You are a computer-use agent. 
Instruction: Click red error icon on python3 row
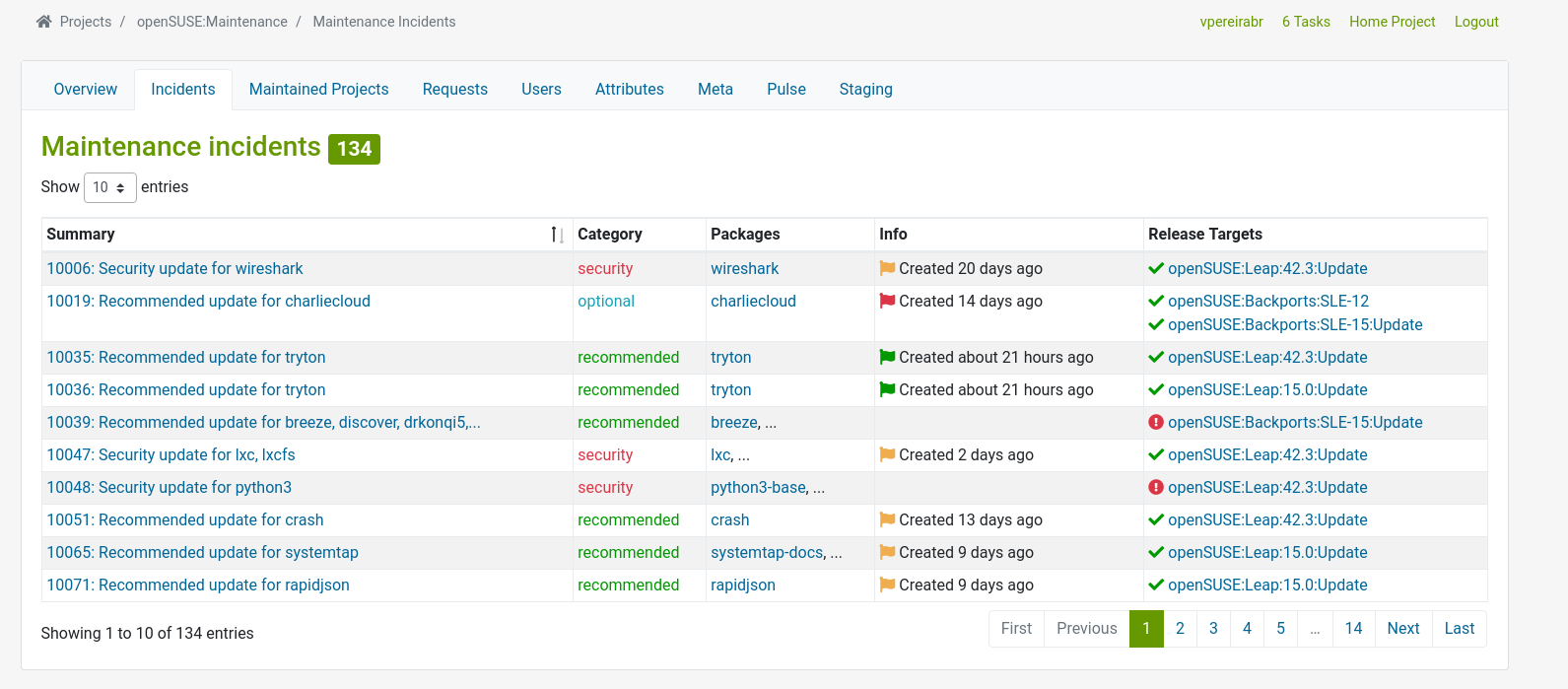tap(1156, 487)
